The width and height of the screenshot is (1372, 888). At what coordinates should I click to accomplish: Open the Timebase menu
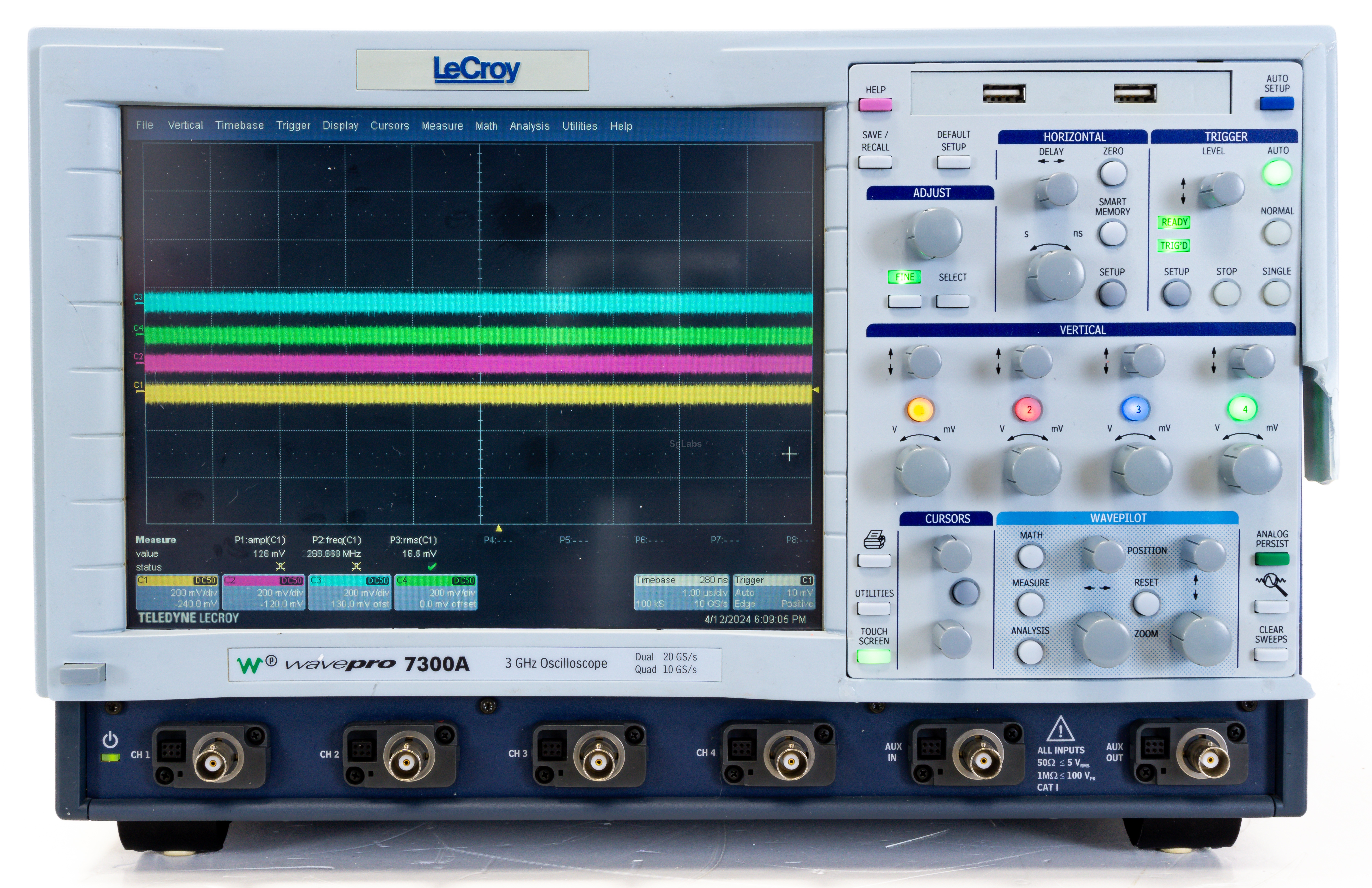239,125
